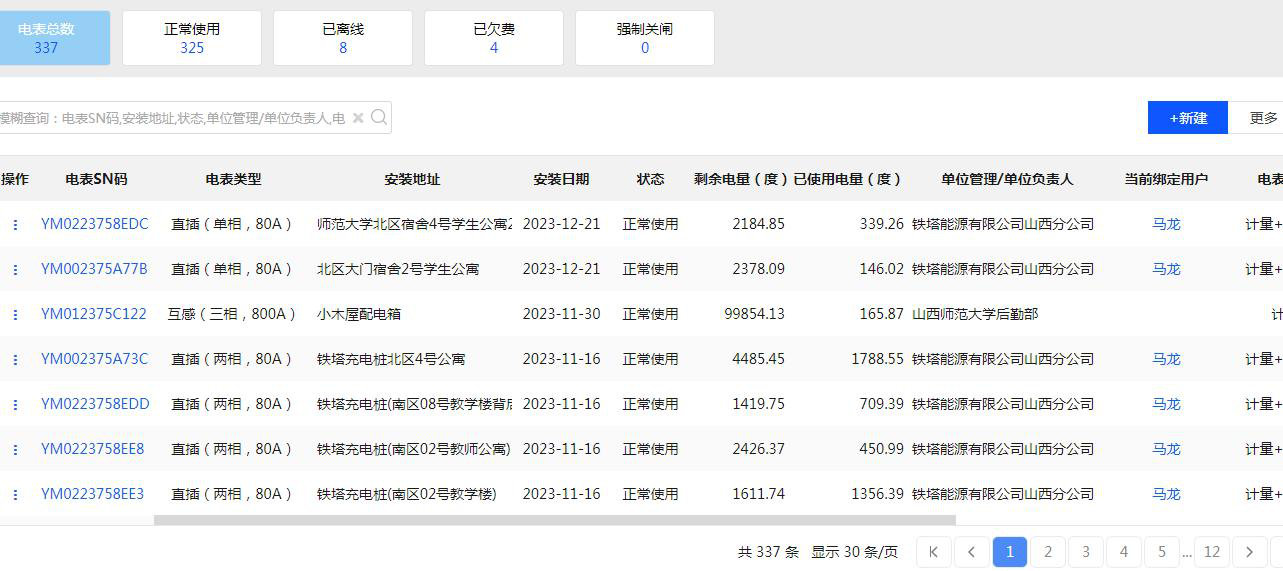The image size is (1283, 571).
Task: Select address cell 北区大门宿舍2号学生公寓
Action: pos(398,269)
